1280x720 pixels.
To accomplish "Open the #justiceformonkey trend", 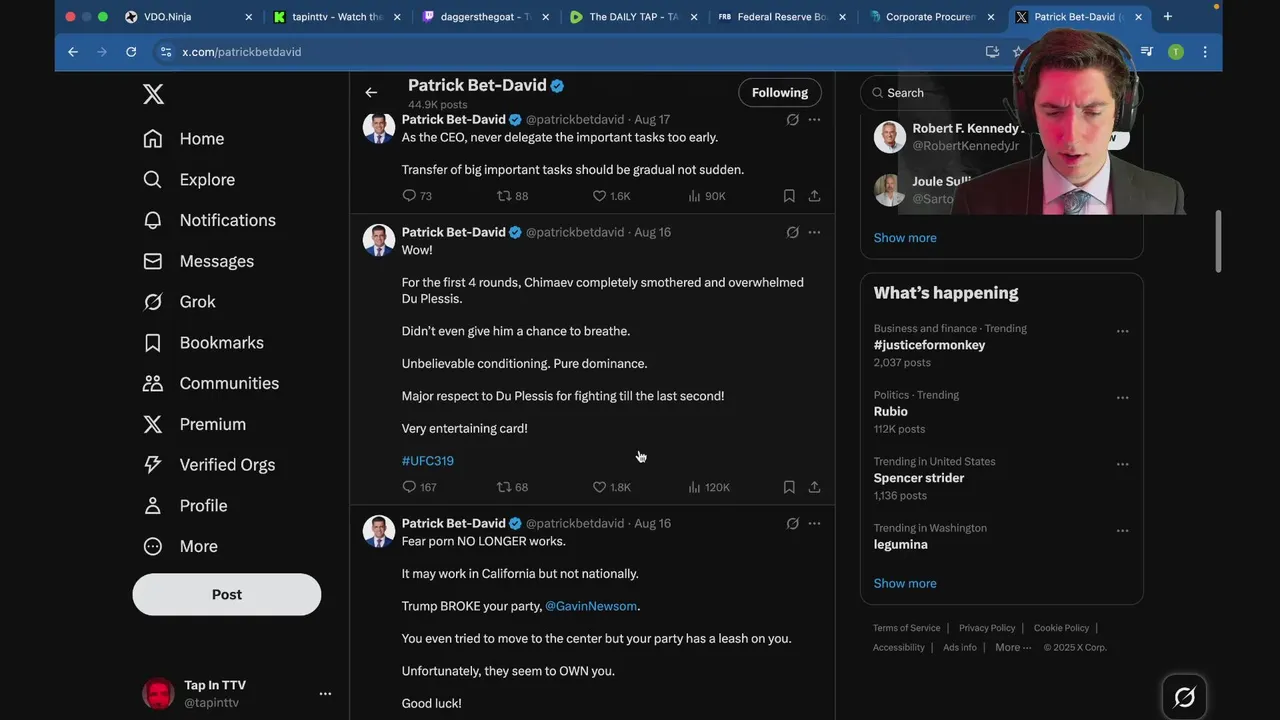I will 929,345.
